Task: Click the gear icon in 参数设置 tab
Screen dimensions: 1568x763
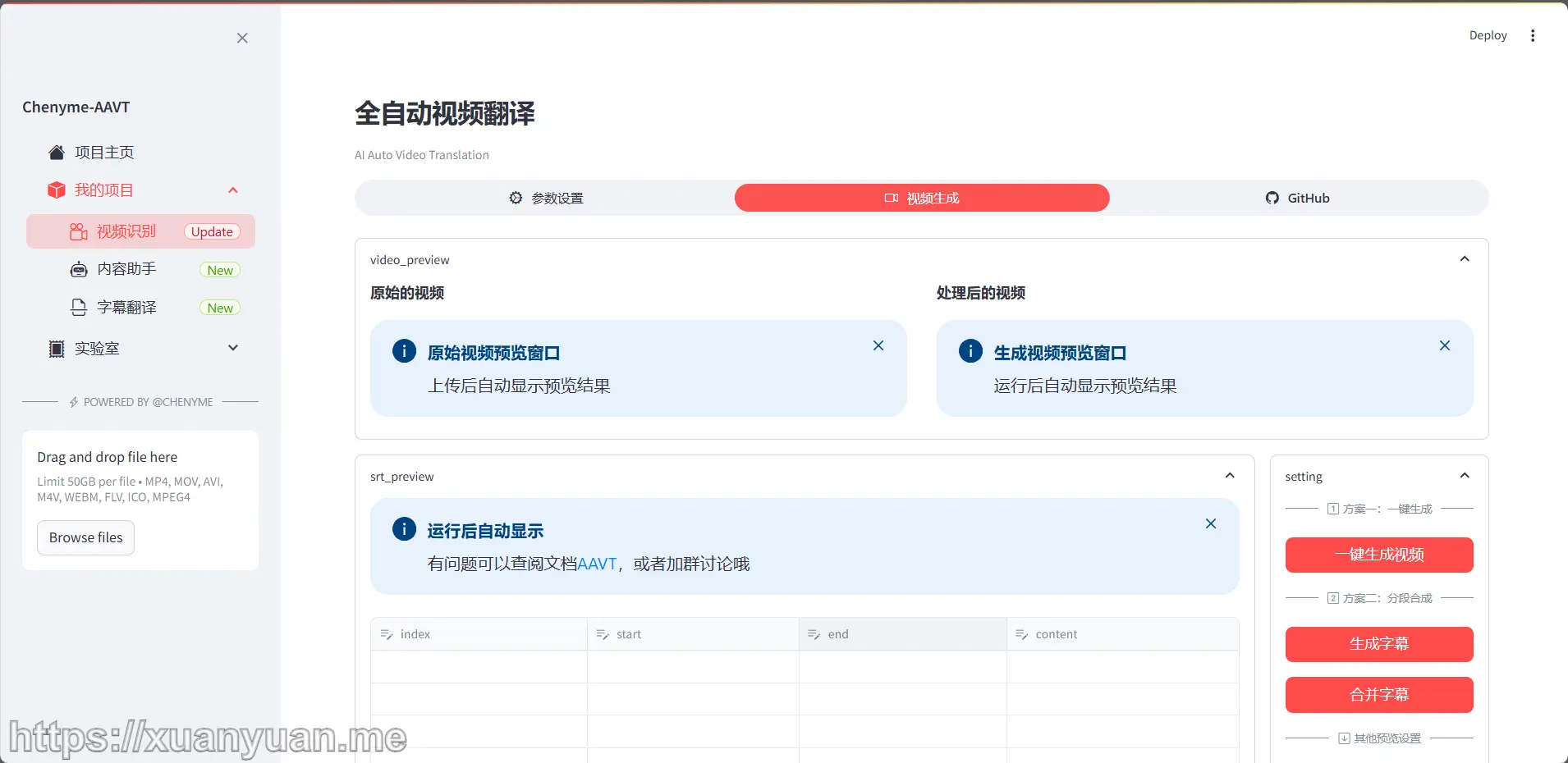Action: pyautogui.click(x=516, y=198)
